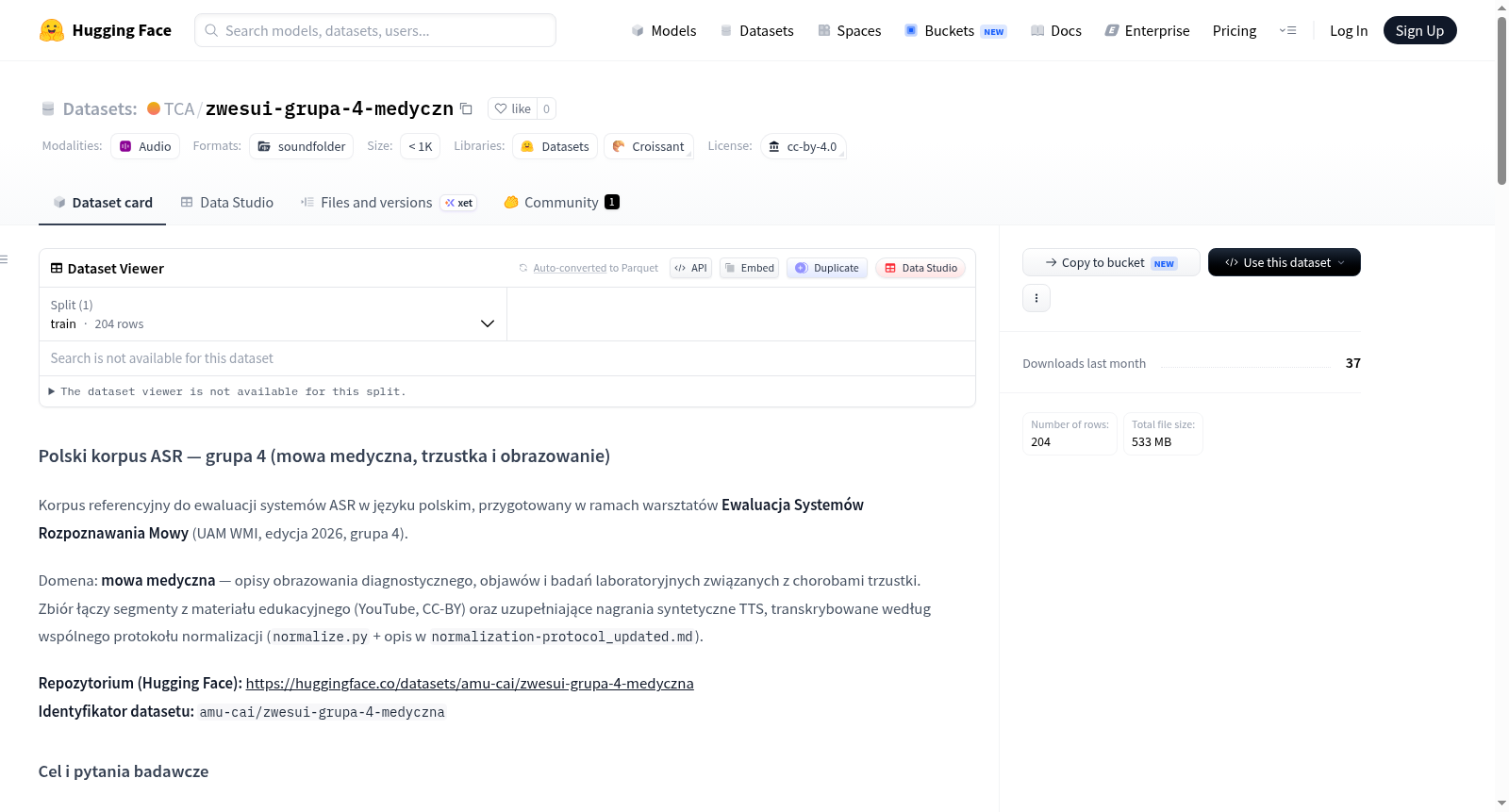
Task: Click the zwesui-grupa-4-medyczn dataset title
Action: tap(329, 108)
